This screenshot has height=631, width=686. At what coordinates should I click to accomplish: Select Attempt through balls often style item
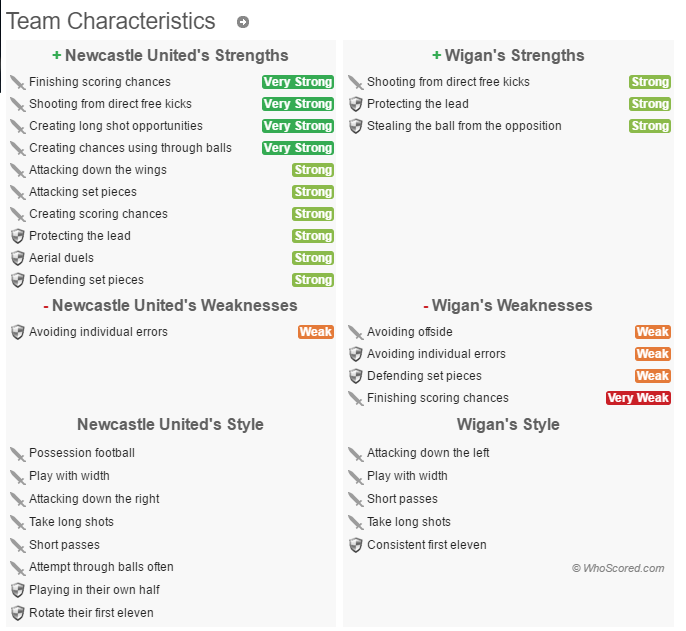[x=102, y=567]
